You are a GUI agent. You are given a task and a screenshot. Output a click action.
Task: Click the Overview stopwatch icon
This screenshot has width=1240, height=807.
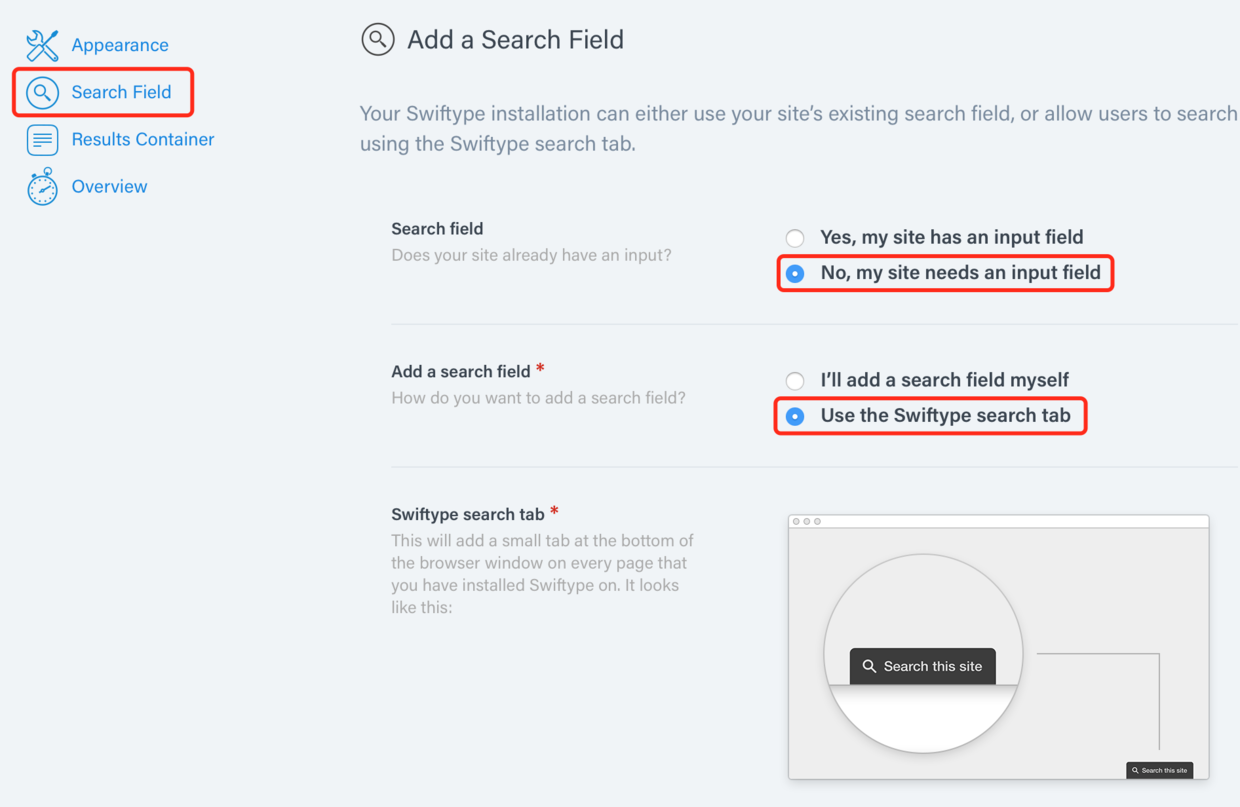tap(42, 187)
